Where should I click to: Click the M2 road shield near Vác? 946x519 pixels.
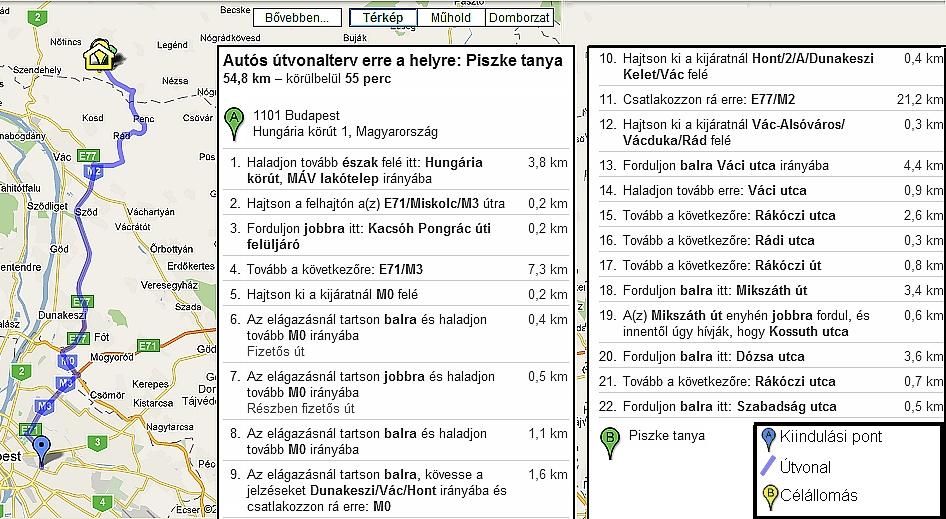94,171
